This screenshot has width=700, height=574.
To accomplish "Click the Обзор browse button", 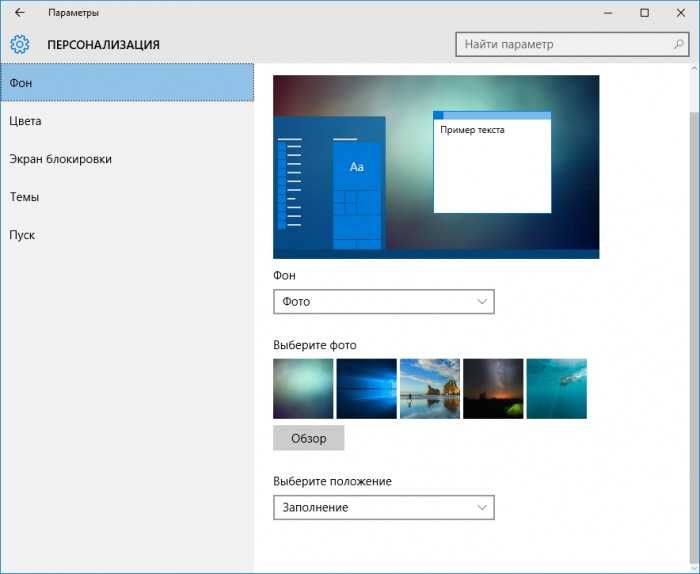I will click(x=308, y=438).
